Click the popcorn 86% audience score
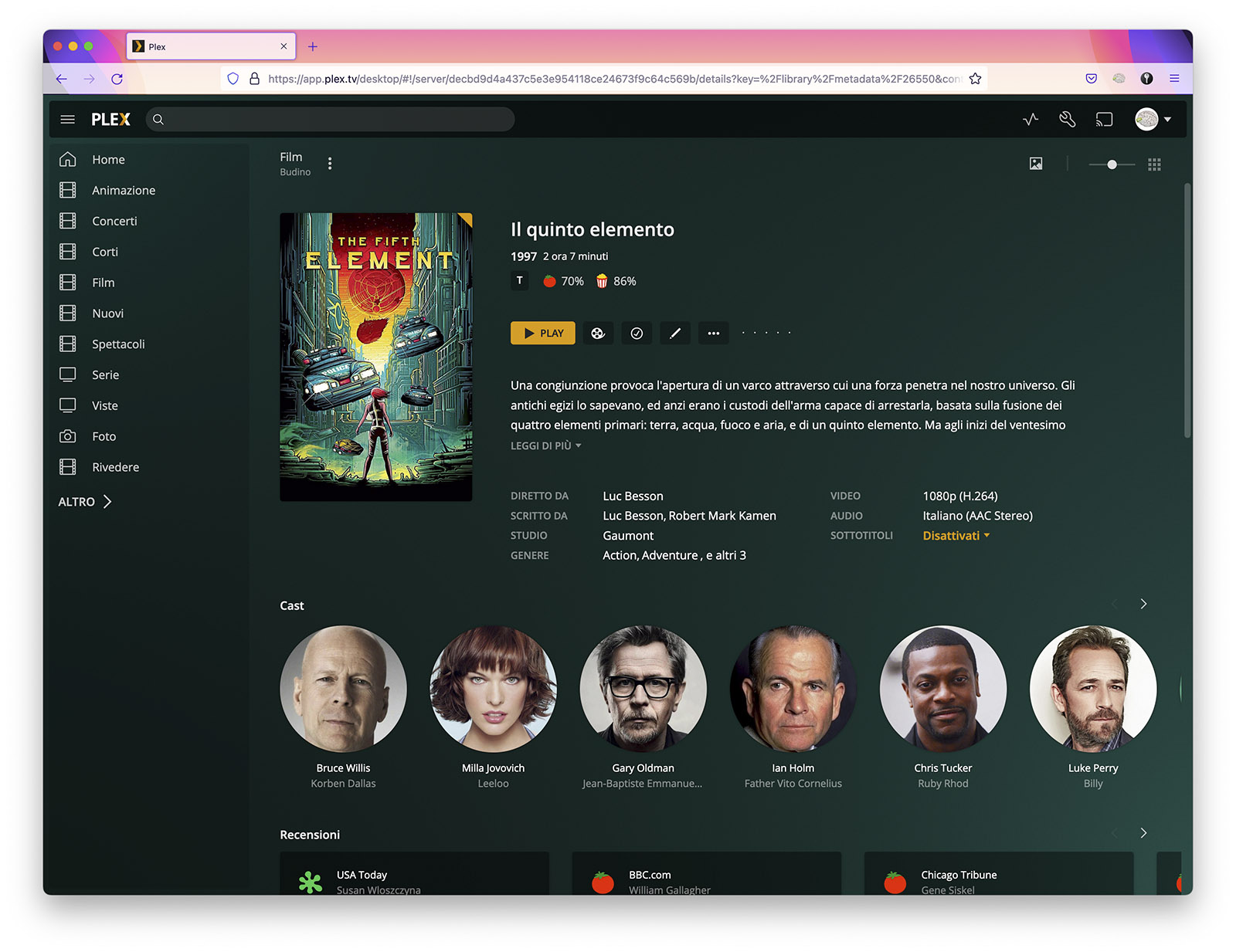This screenshot has width=1236, height=952. 616,282
